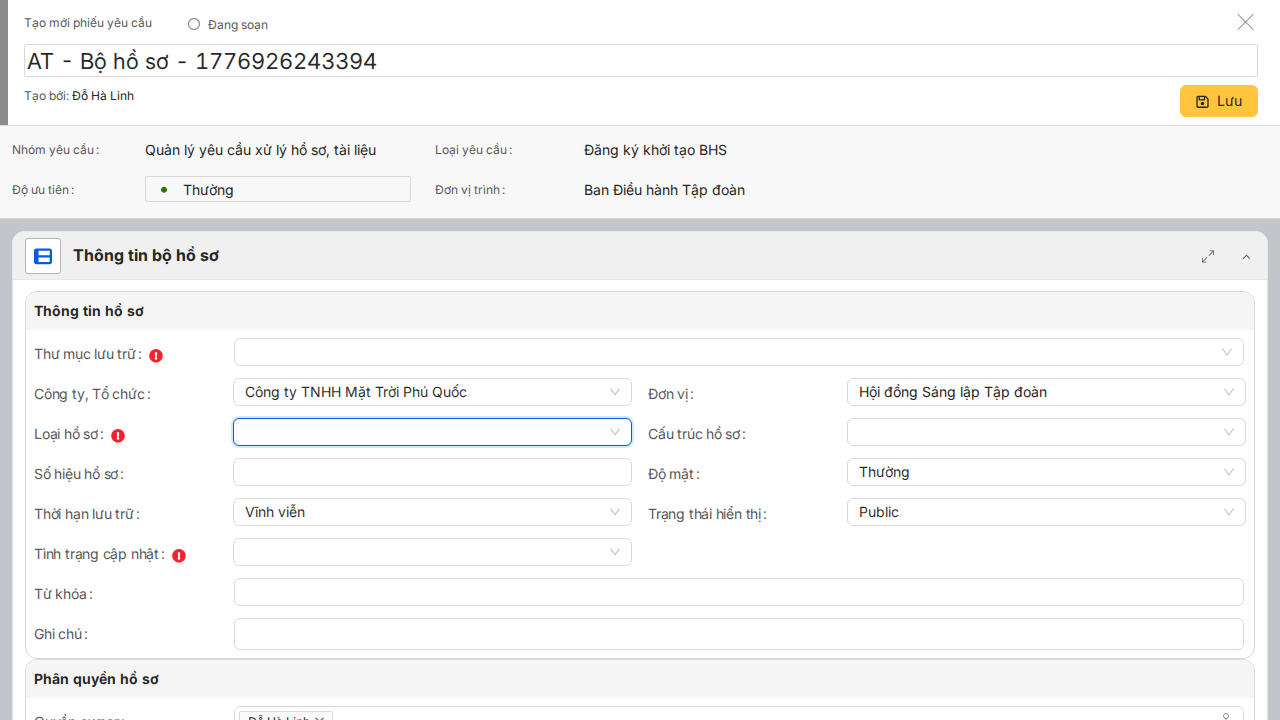Select the Đang soạn radio button
The image size is (1280, 720).
click(x=194, y=24)
